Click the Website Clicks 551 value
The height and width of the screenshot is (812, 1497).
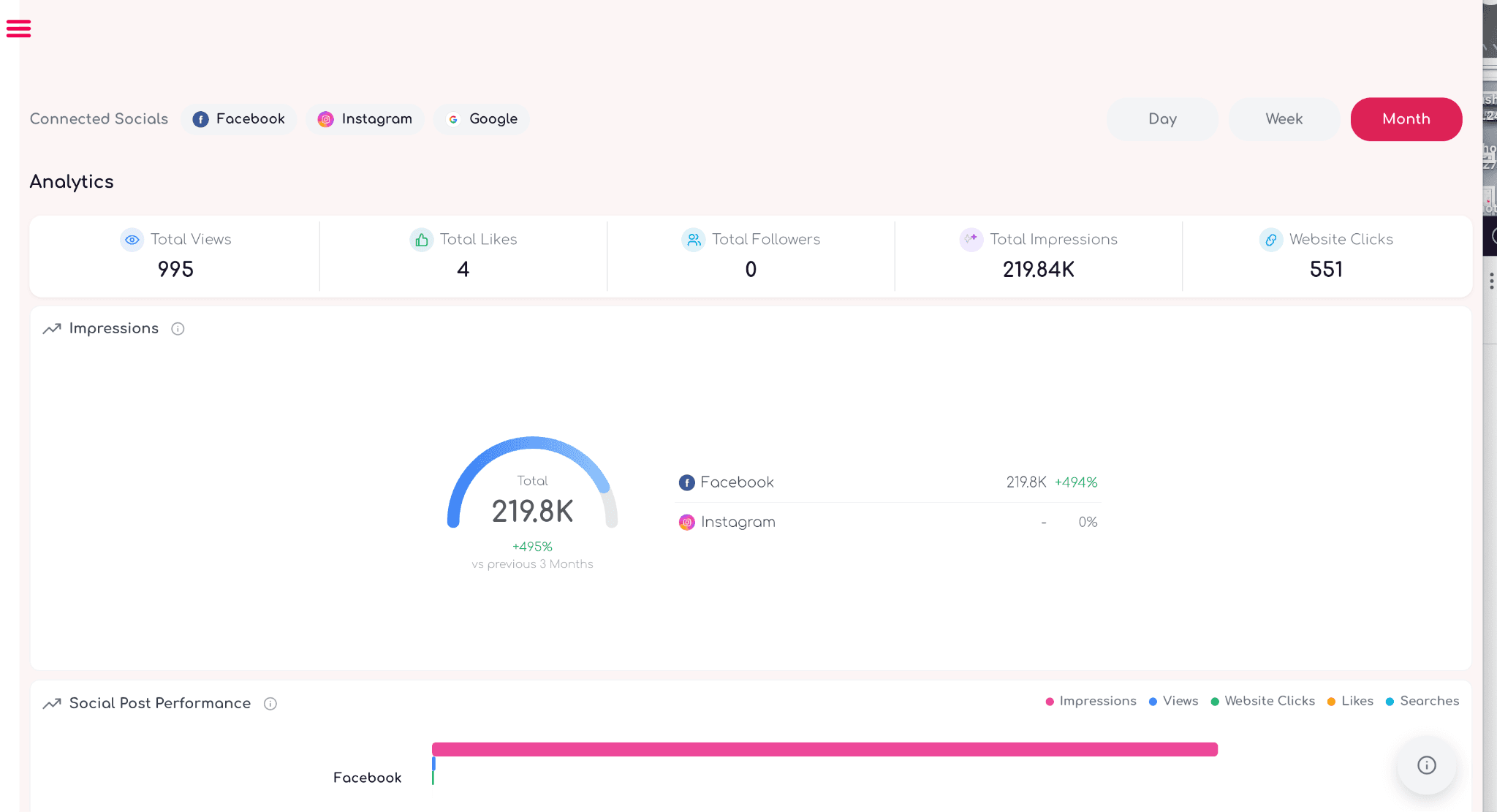(x=1326, y=270)
